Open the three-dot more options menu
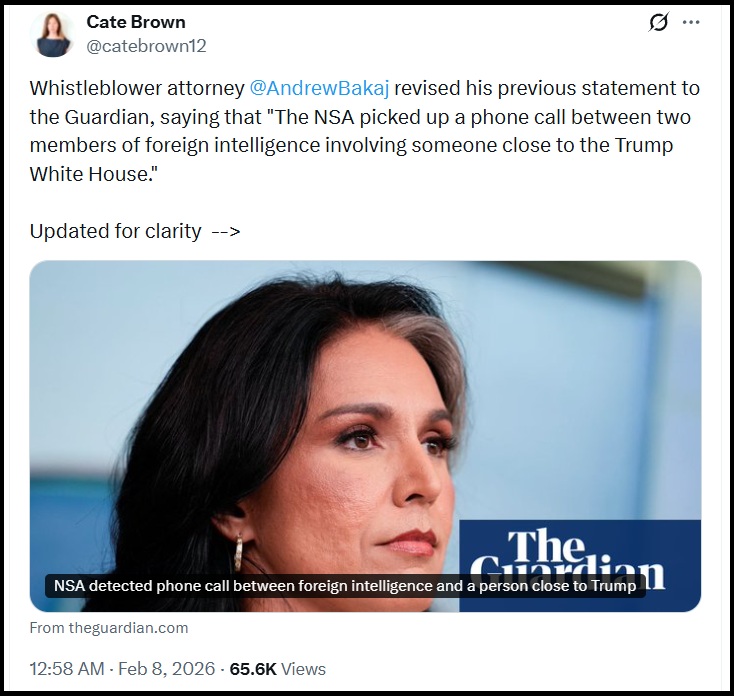734x696 pixels. (x=691, y=22)
